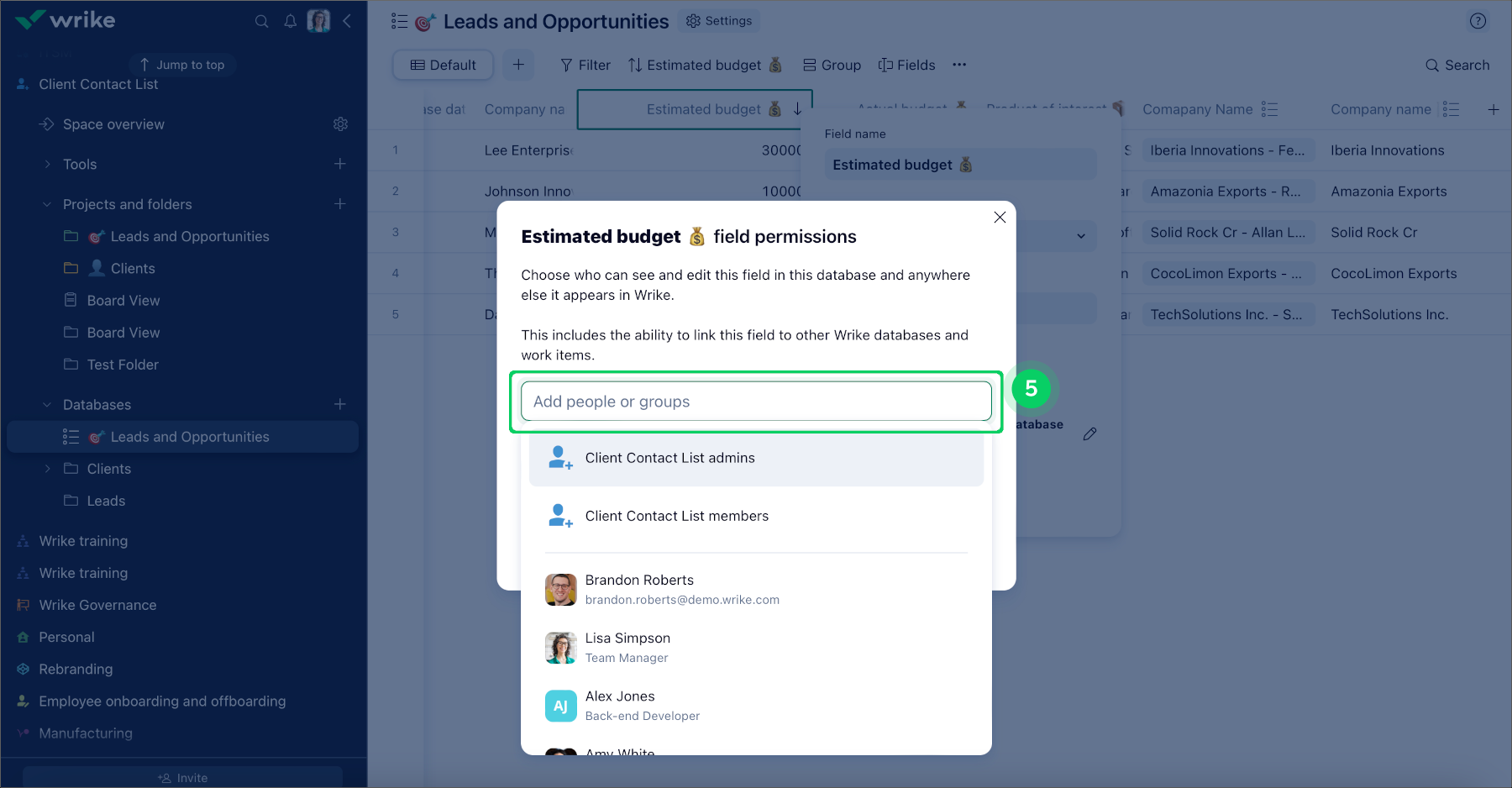Close the field permissions dialog

click(1000, 218)
